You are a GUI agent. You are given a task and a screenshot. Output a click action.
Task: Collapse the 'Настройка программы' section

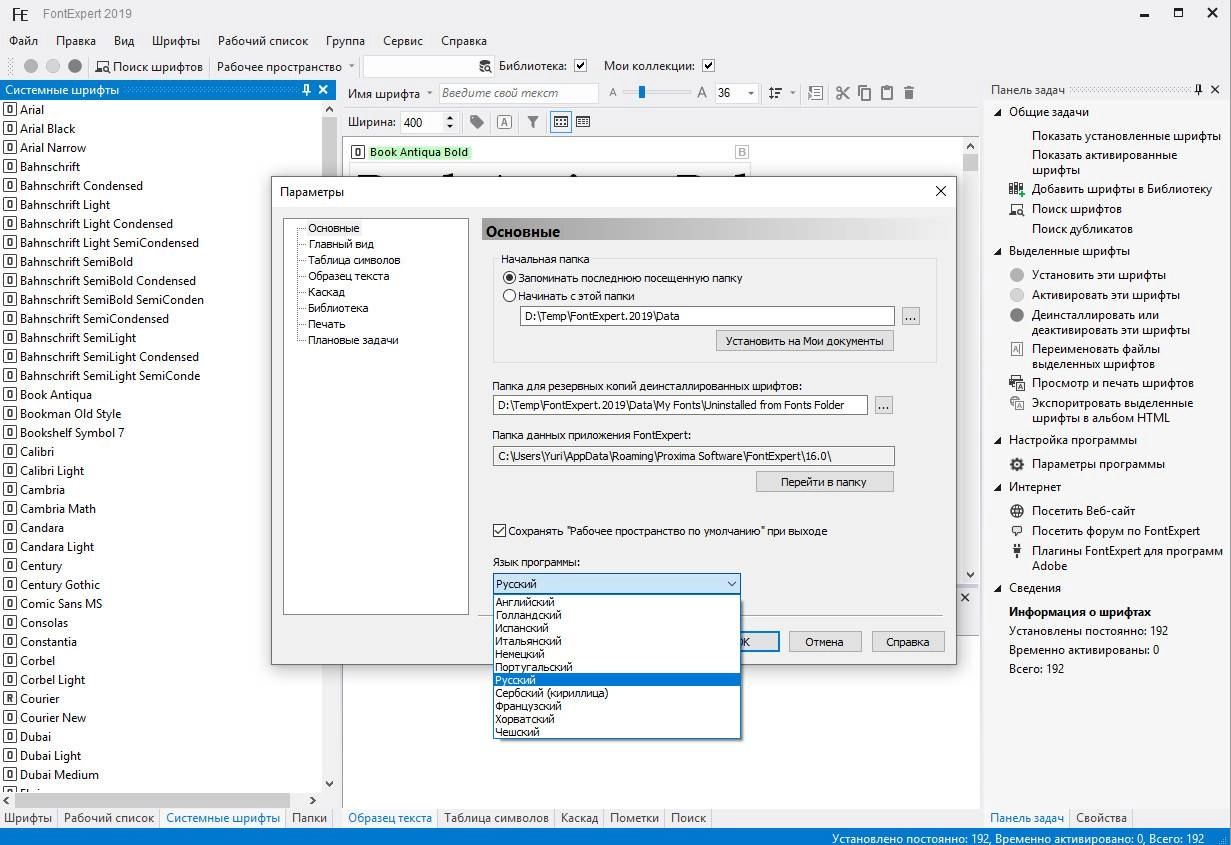click(997, 440)
